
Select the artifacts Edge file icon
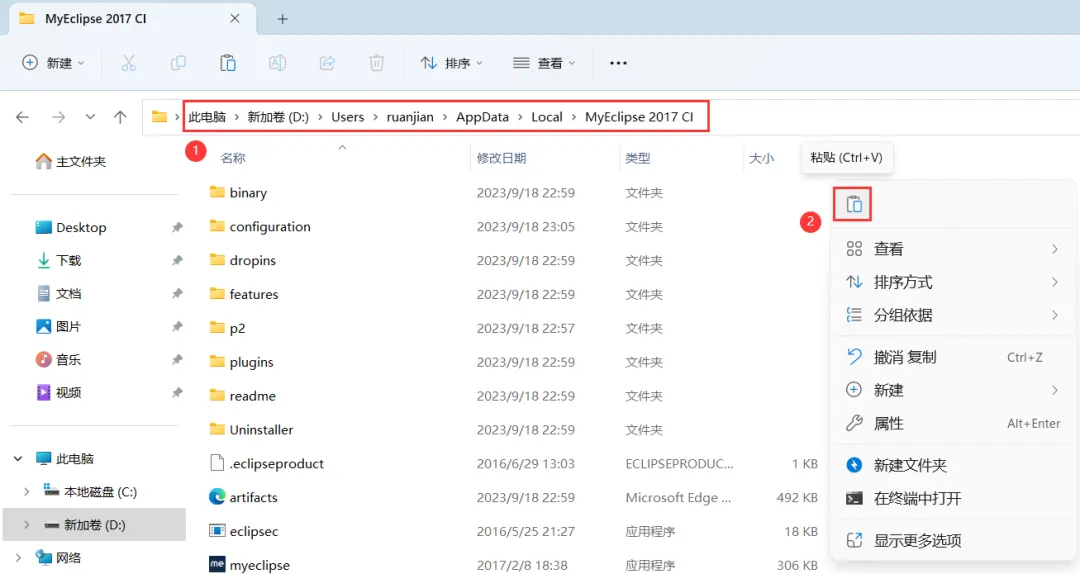click(x=217, y=497)
